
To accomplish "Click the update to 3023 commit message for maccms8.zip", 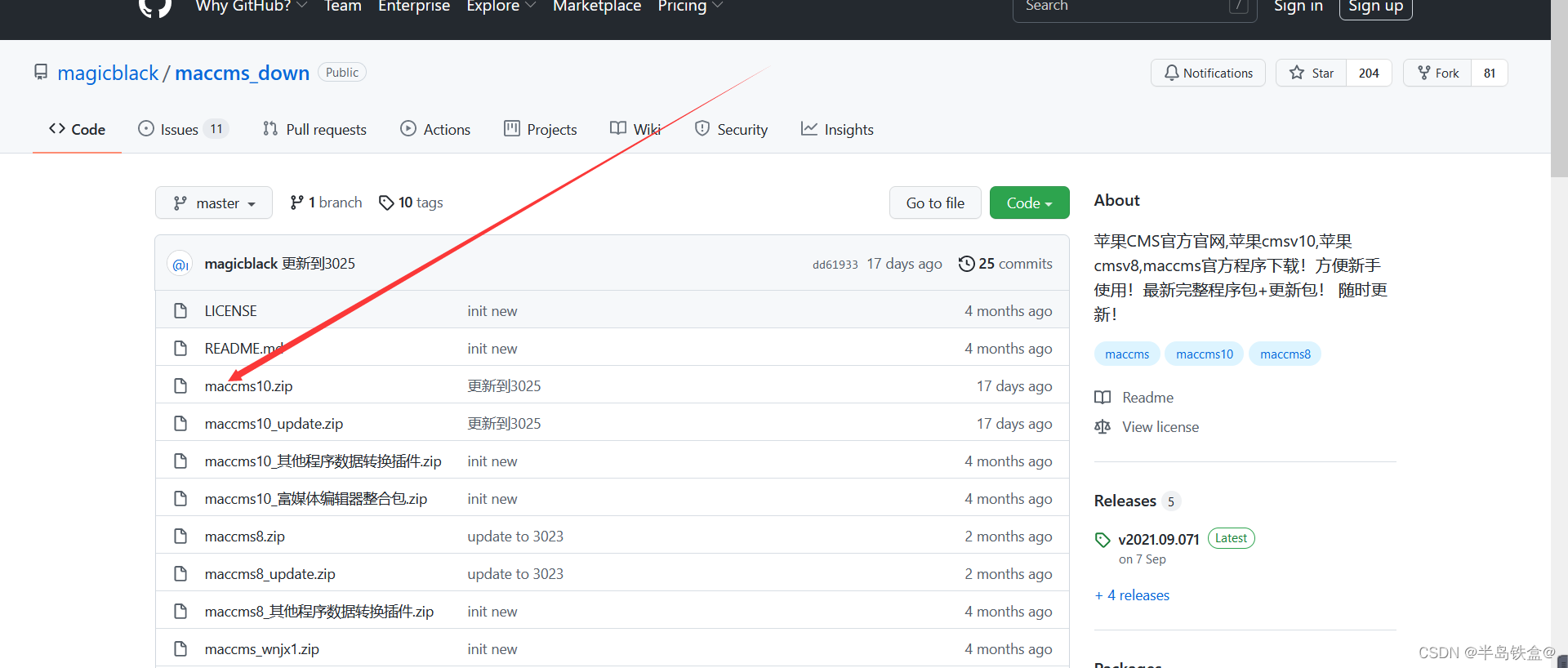I will pos(515,537).
